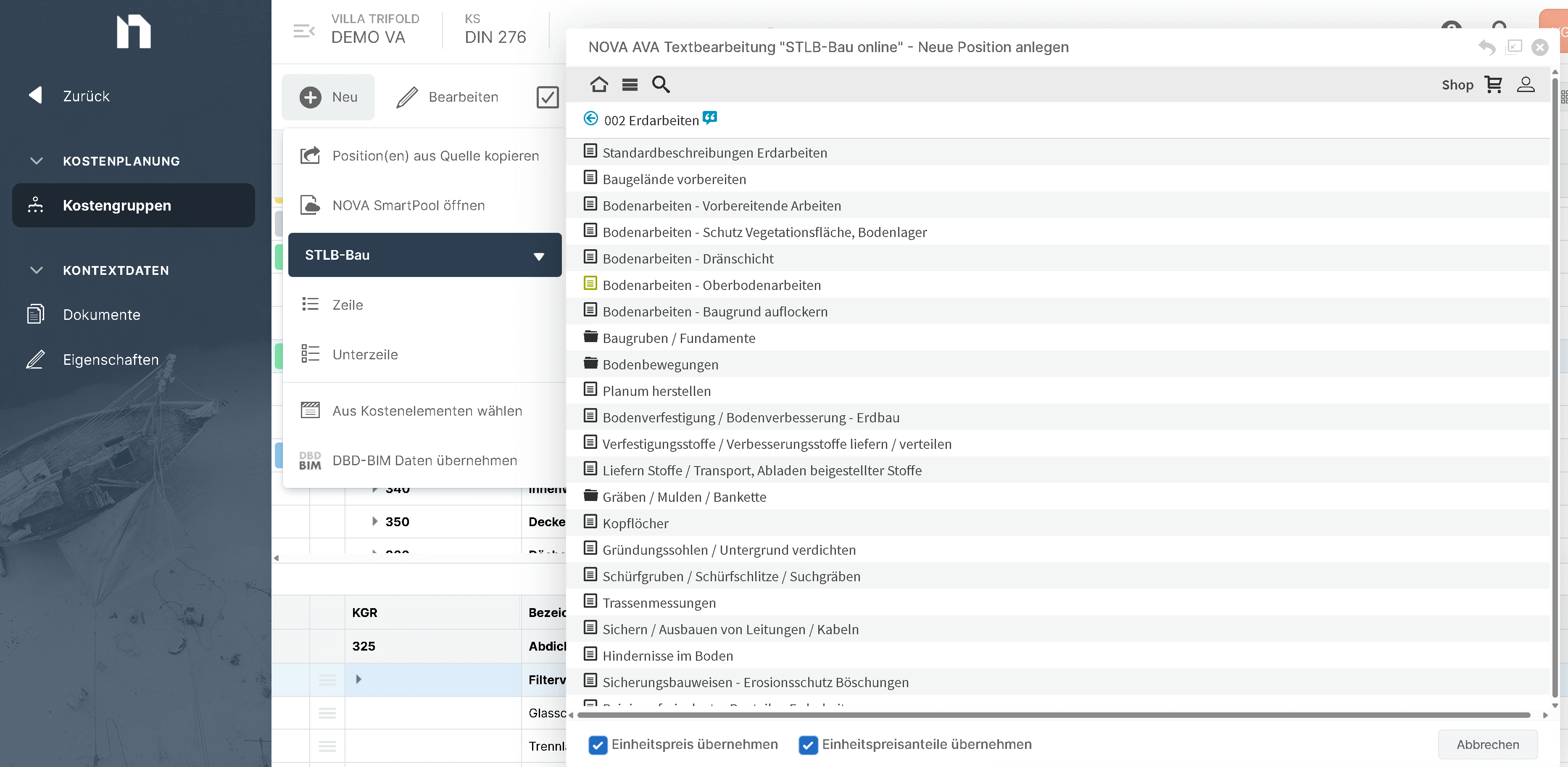The image size is (1568, 767).
Task: Click the Trassenmessungen document icon
Action: point(590,601)
